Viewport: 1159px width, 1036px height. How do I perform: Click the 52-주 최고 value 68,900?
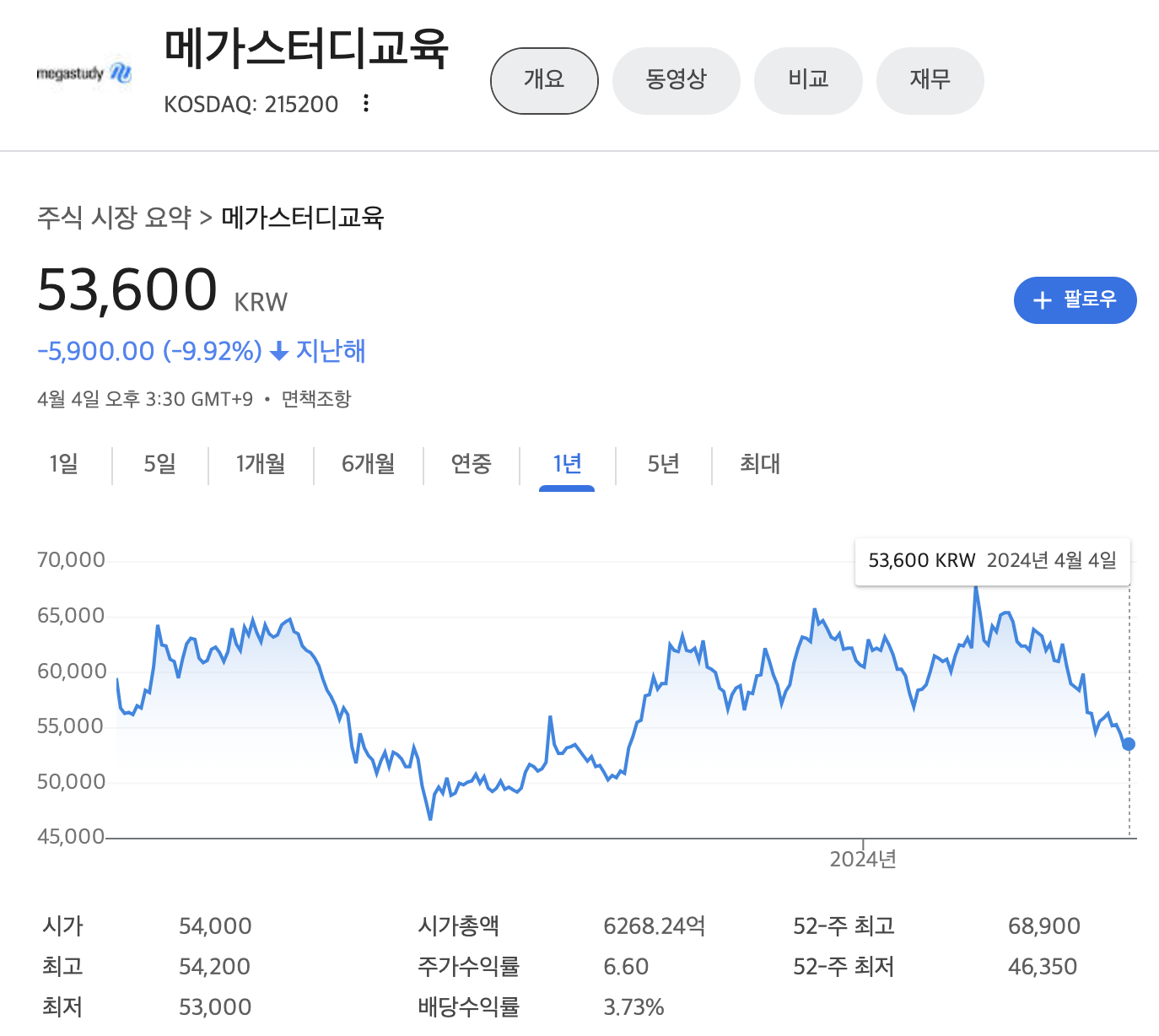click(1044, 926)
